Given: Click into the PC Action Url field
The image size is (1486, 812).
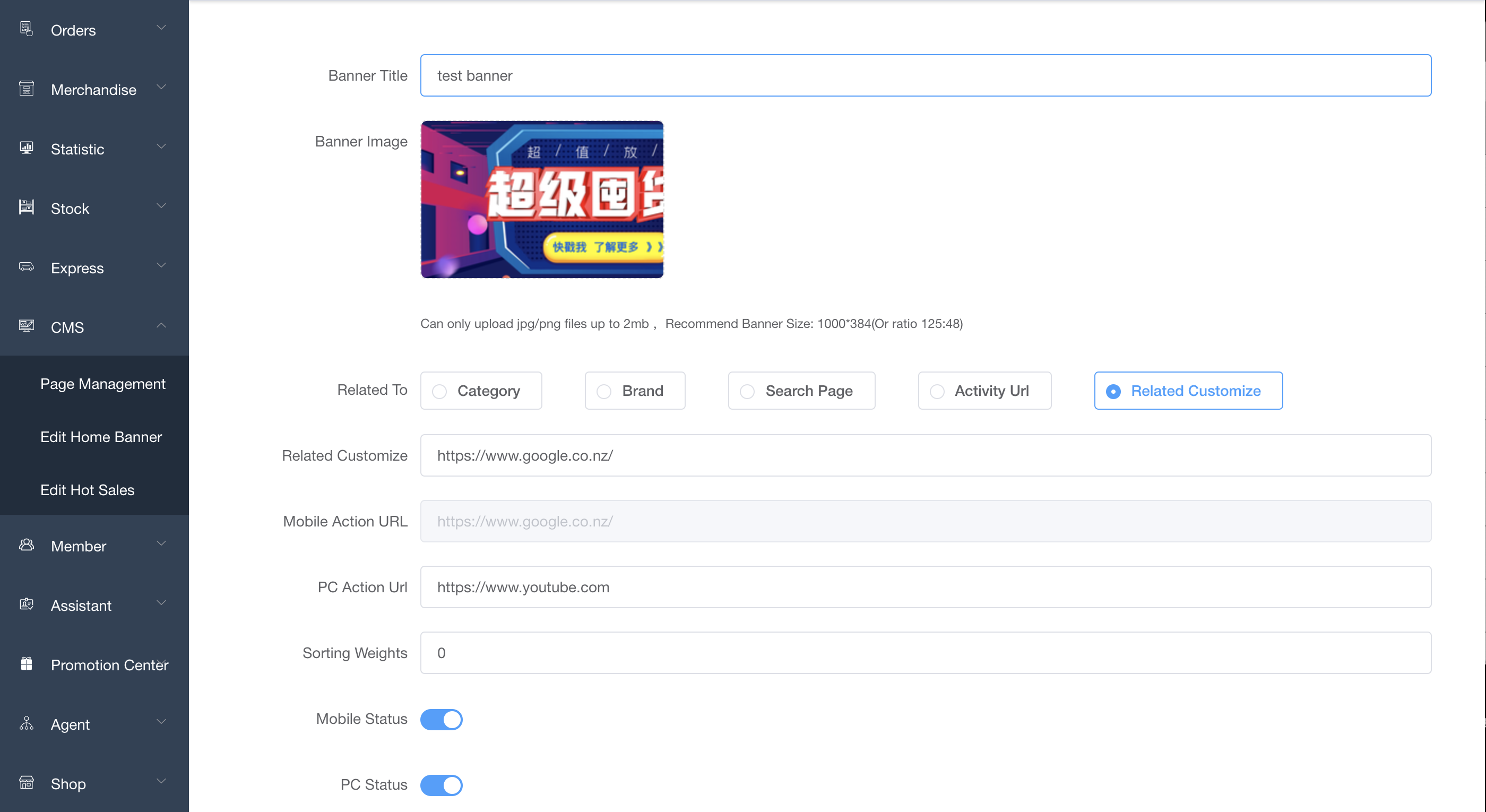Looking at the screenshot, I should click(925, 587).
